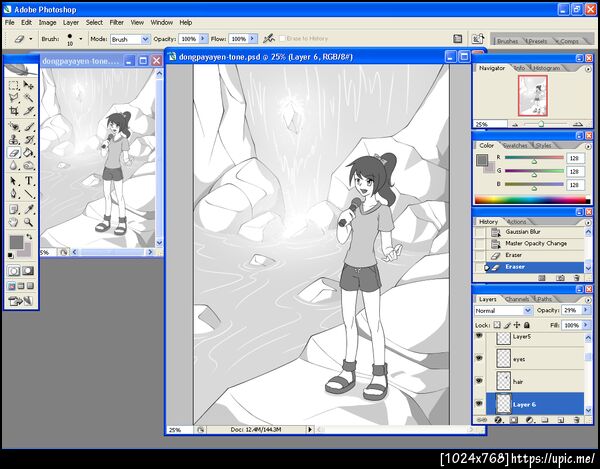Select the Magic Wand tool
The image size is (600, 469).
pyautogui.click(x=28, y=98)
